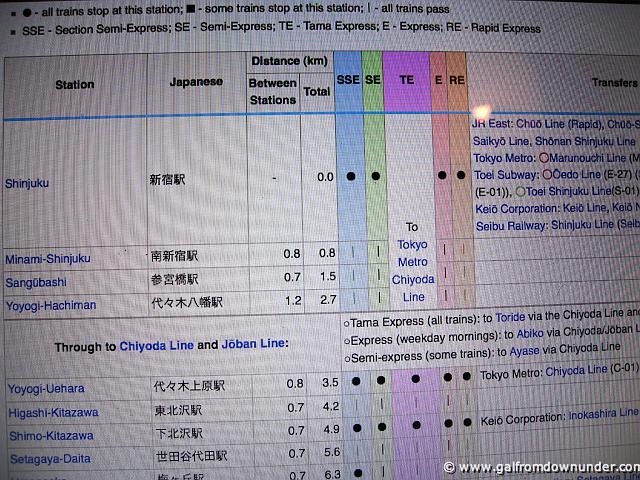Click the RE stop dot in Shinjuku row
This screenshot has width=640, height=480.
[x=461, y=175]
